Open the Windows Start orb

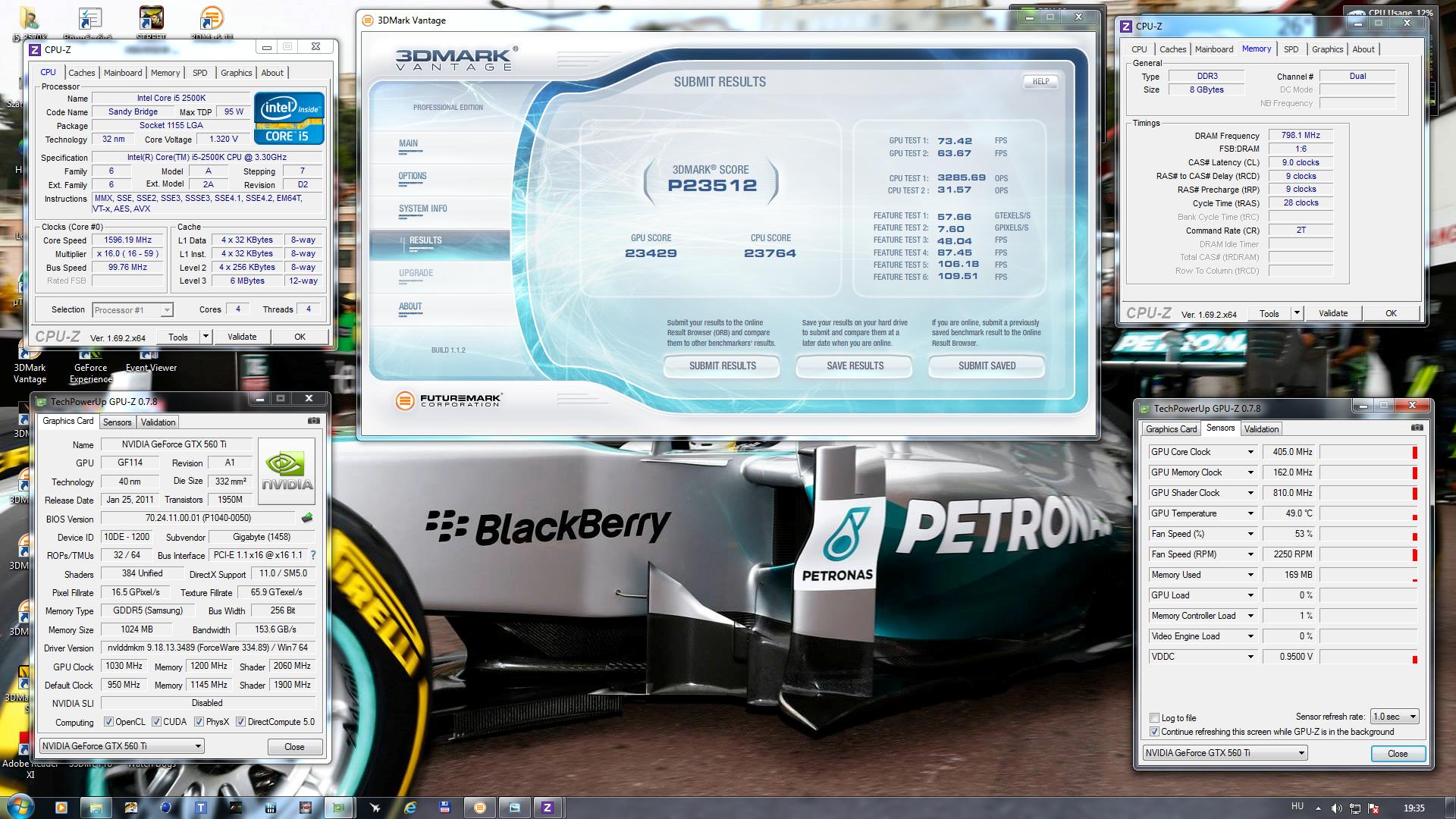point(20,807)
